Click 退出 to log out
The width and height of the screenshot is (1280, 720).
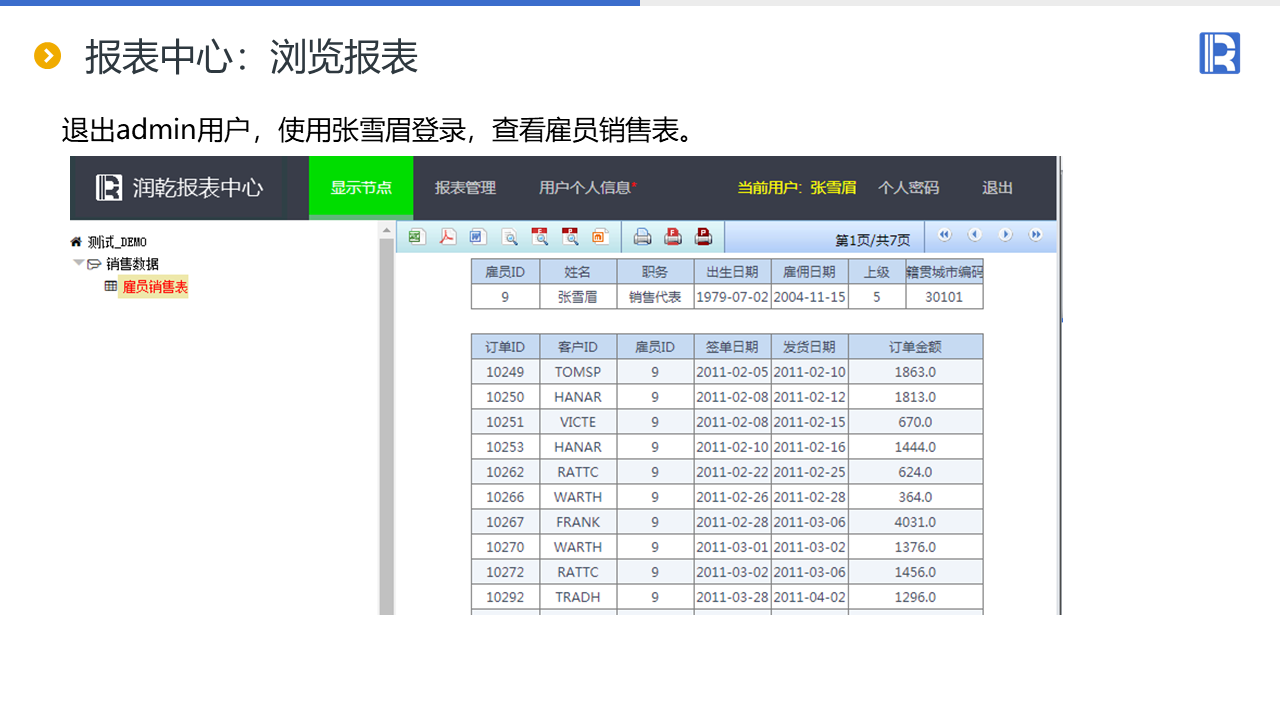(x=997, y=188)
